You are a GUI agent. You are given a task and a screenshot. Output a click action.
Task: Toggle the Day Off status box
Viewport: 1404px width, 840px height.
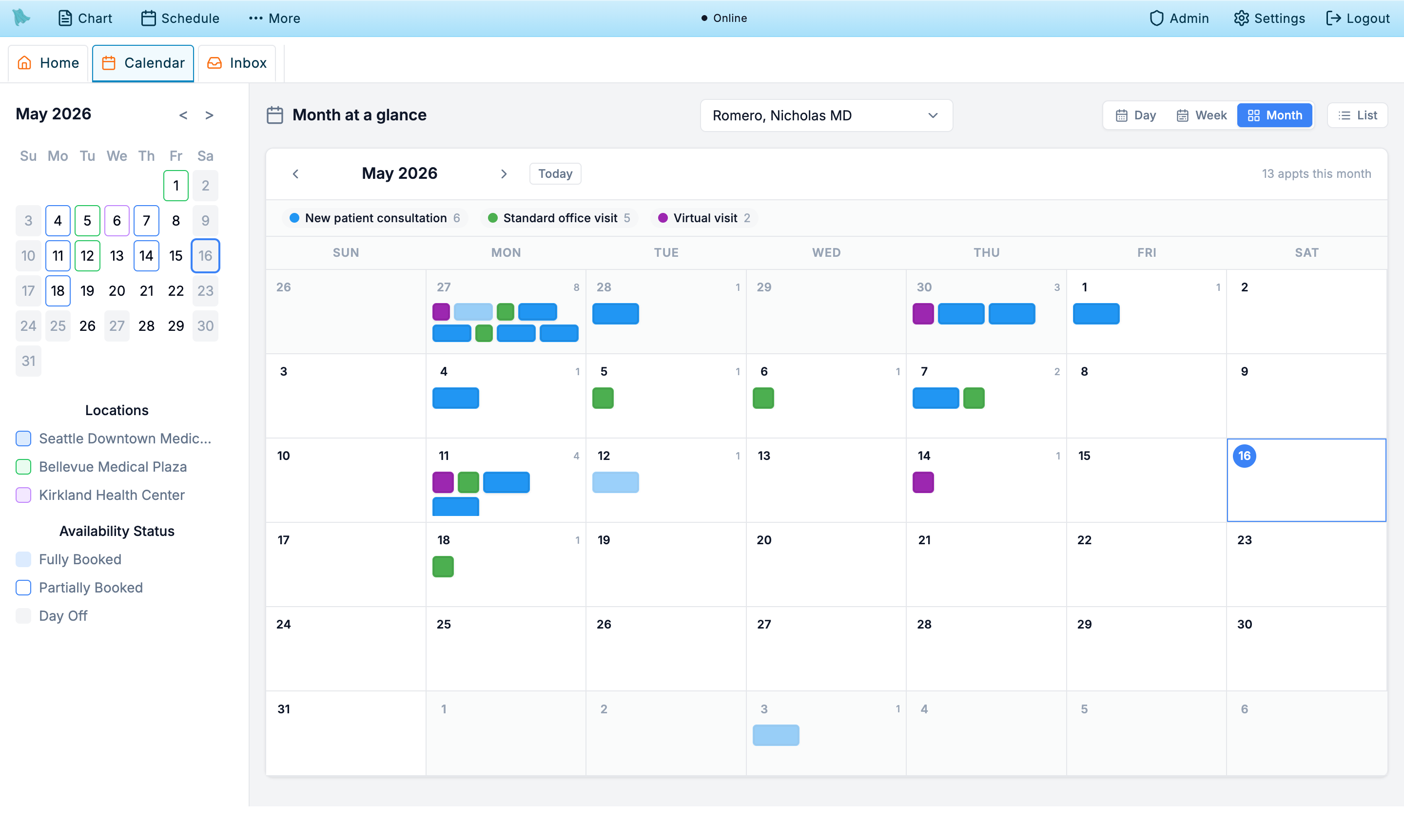[x=23, y=616]
